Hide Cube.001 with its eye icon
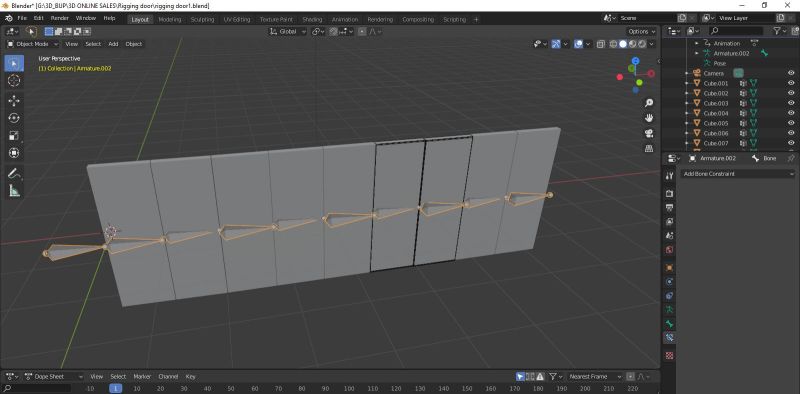The width and height of the screenshot is (800, 394). 791,83
